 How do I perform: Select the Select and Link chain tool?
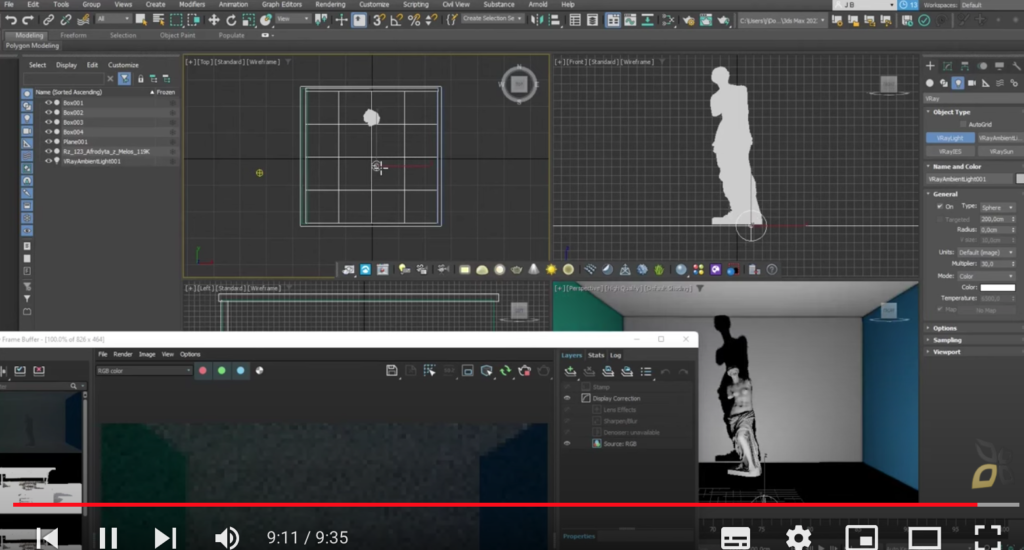click(48, 20)
